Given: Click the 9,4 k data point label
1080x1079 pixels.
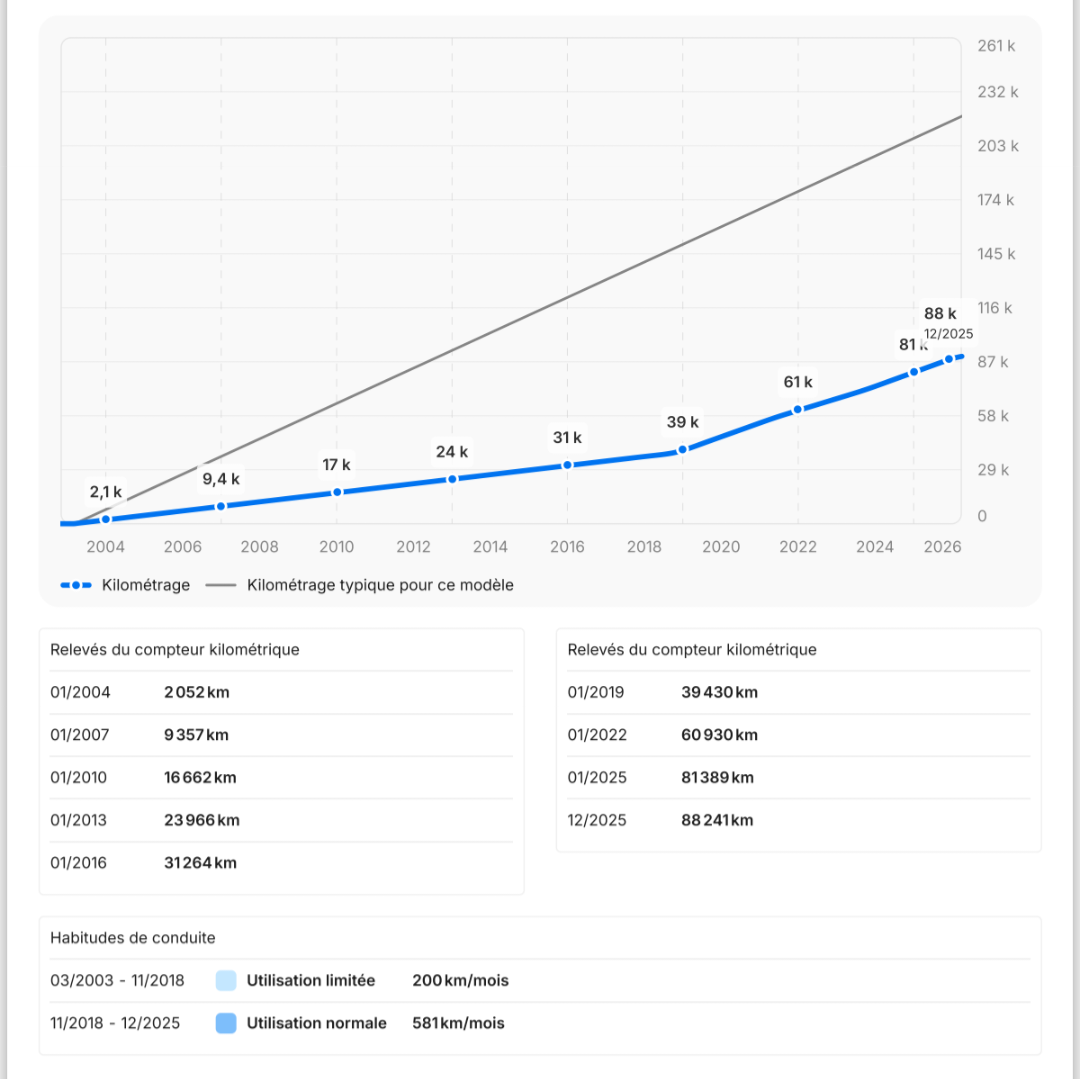Looking at the screenshot, I should click(221, 479).
